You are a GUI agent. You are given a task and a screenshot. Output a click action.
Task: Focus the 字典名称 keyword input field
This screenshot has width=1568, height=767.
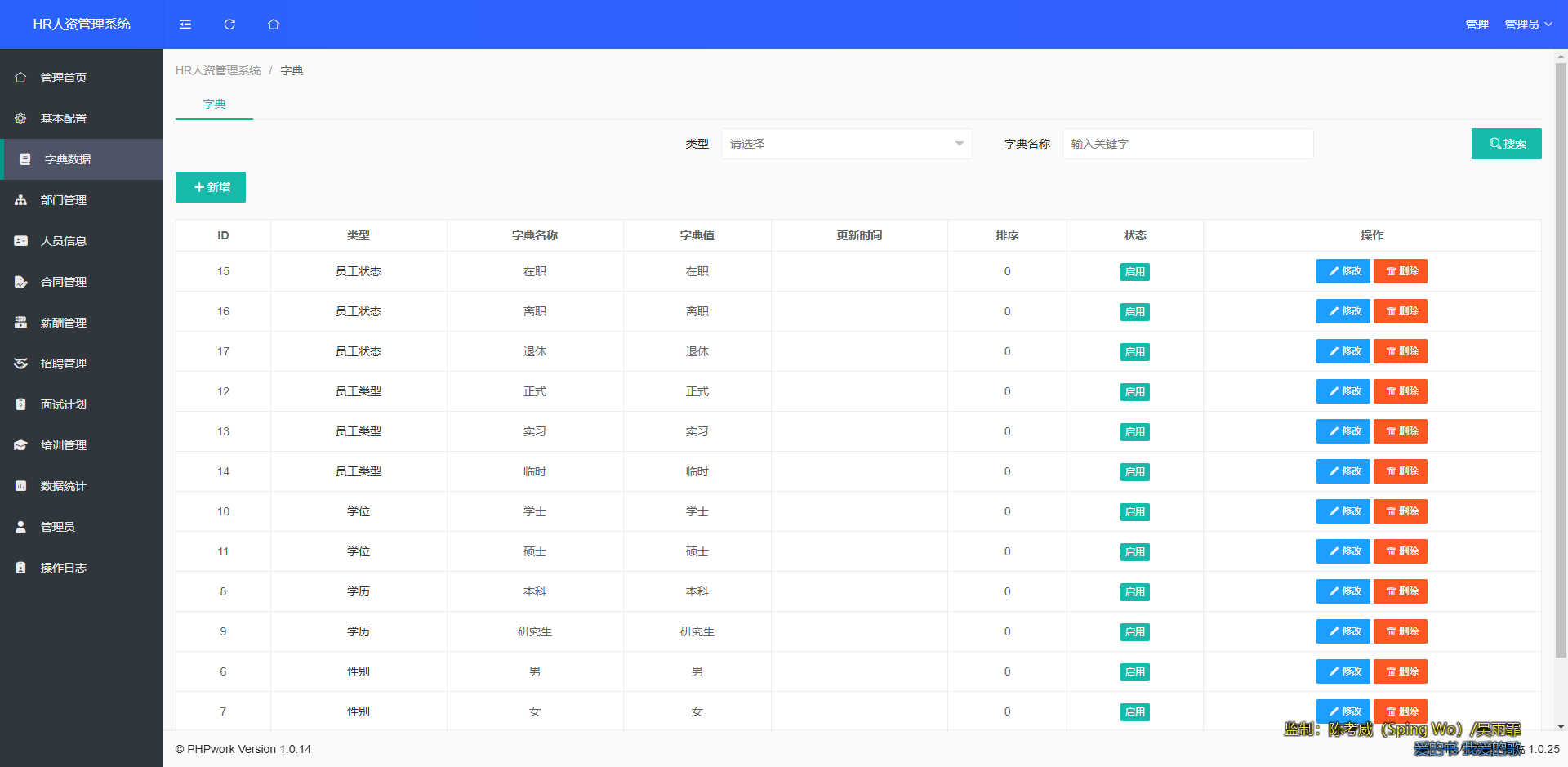1187,144
